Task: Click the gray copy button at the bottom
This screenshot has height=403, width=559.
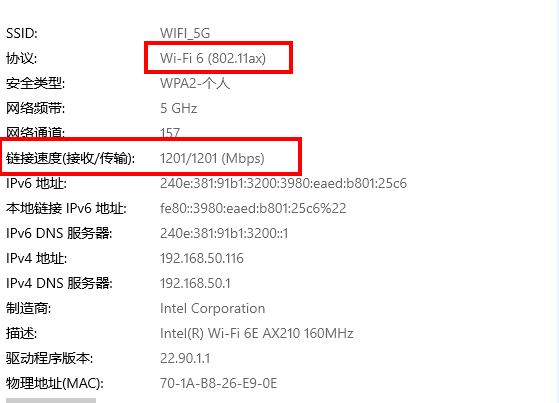Action: [x=51, y=401]
